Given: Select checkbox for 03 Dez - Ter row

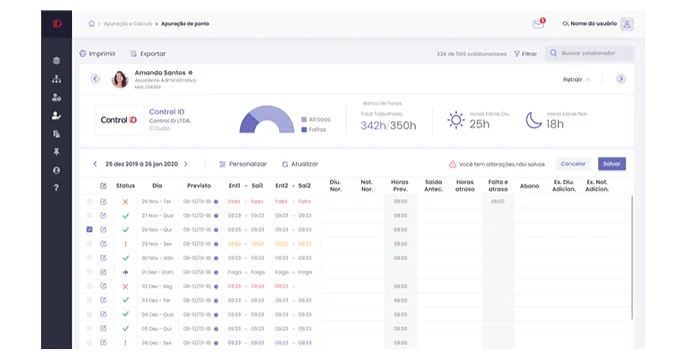Looking at the screenshot, I should 89,300.
